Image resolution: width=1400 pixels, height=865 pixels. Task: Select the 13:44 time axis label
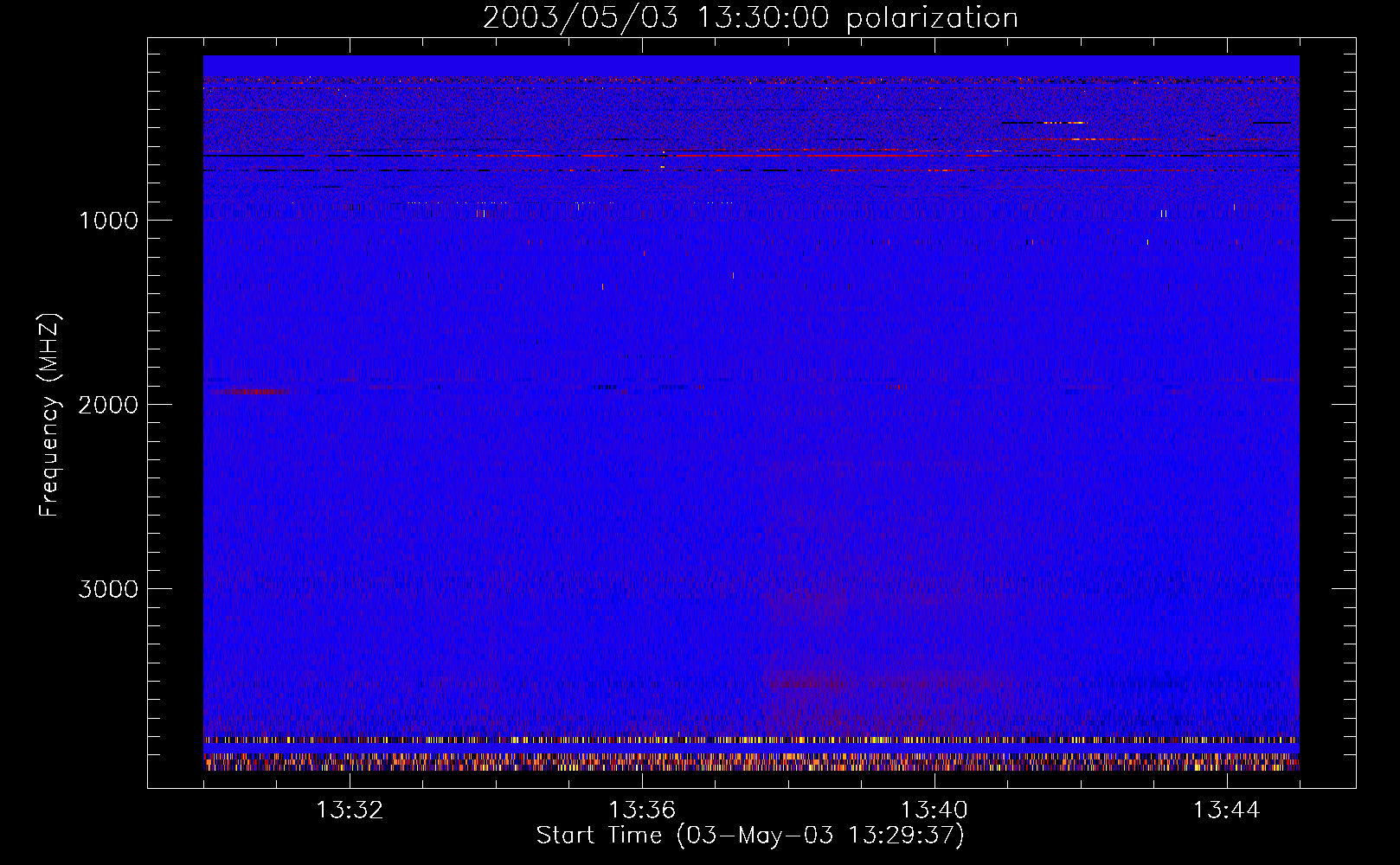click(x=1227, y=811)
